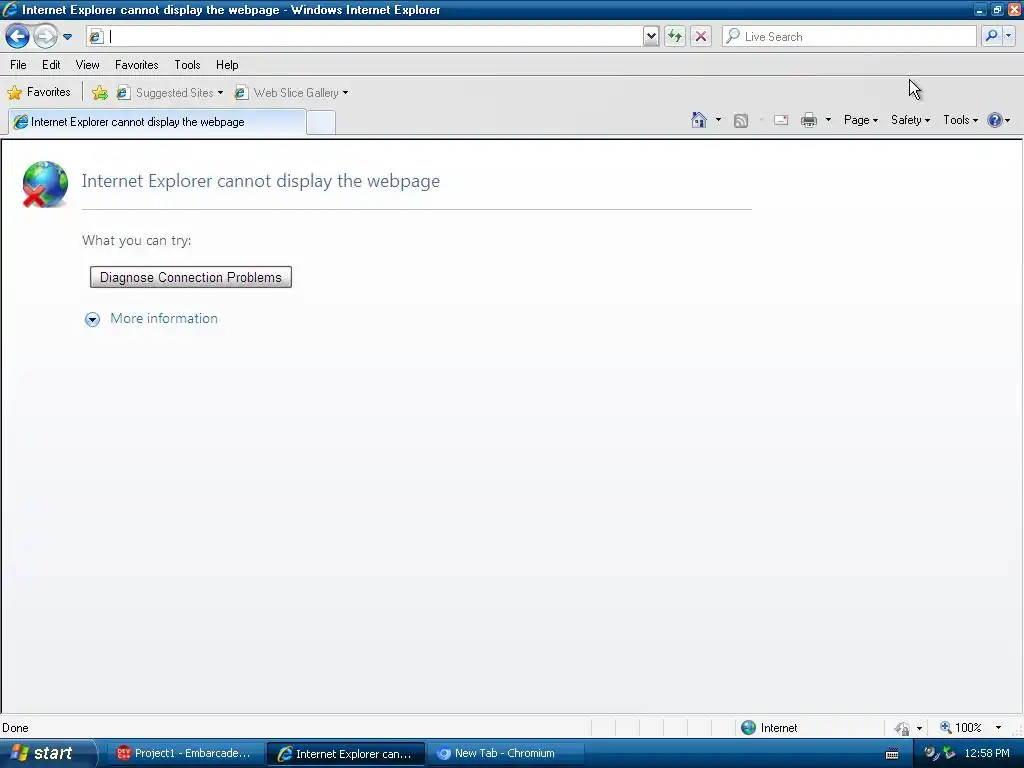Click Add to Favorites Bar star icon
The image size is (1024, 768).
[99, 93]
